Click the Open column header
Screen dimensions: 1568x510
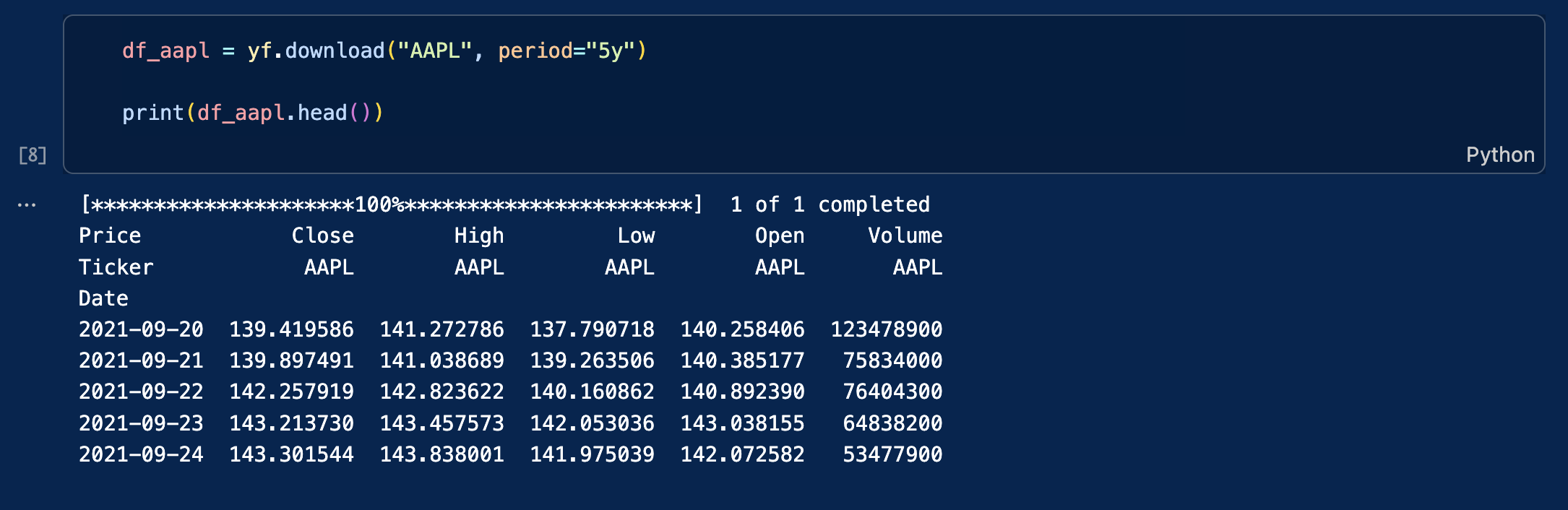(780, 236)
